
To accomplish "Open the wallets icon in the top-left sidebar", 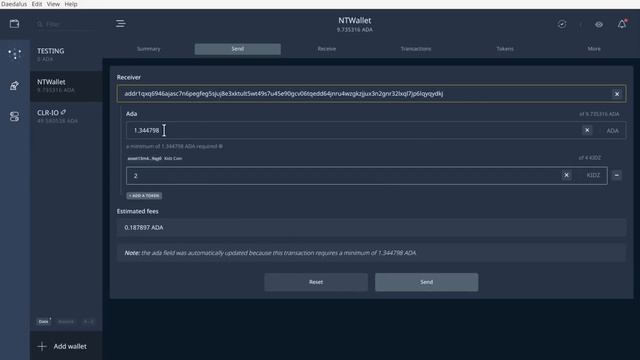I will [15, 24].
